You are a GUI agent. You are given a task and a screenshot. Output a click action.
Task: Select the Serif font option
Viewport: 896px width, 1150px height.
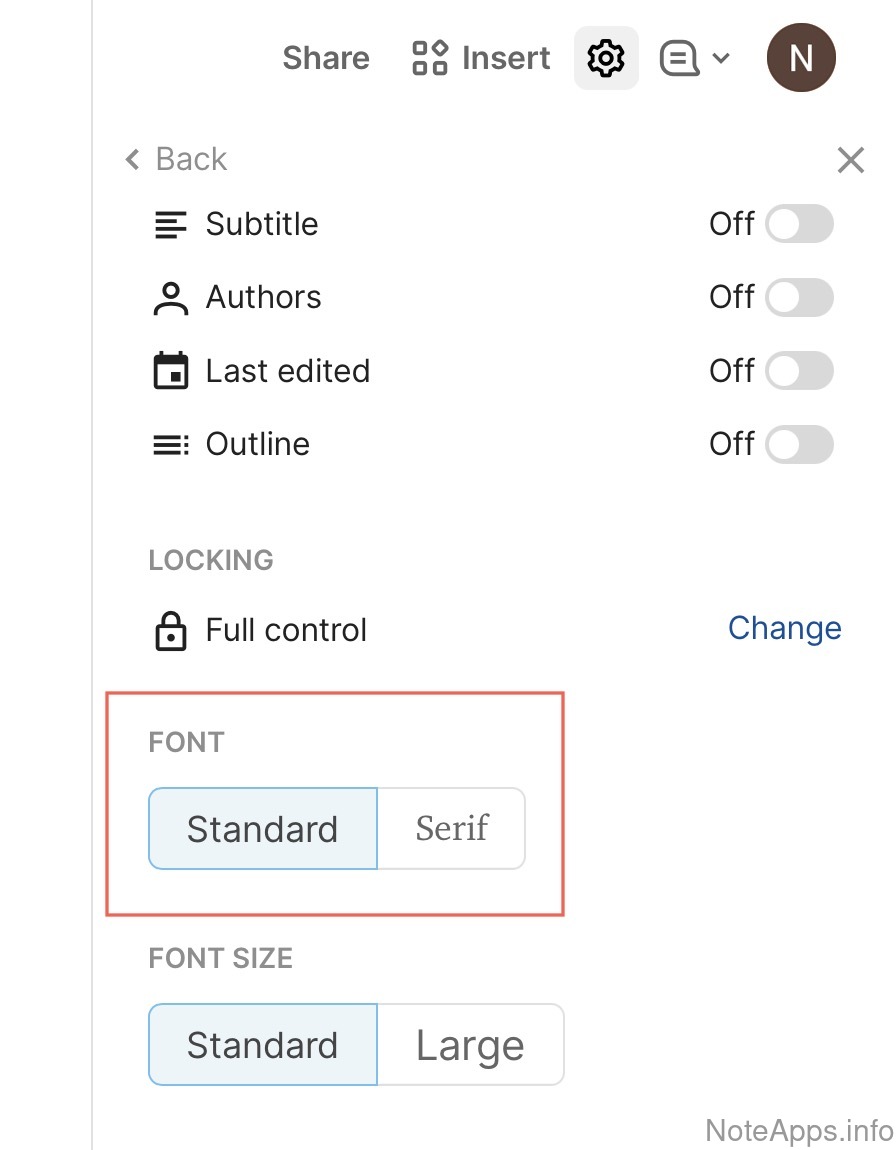(452, 828)
